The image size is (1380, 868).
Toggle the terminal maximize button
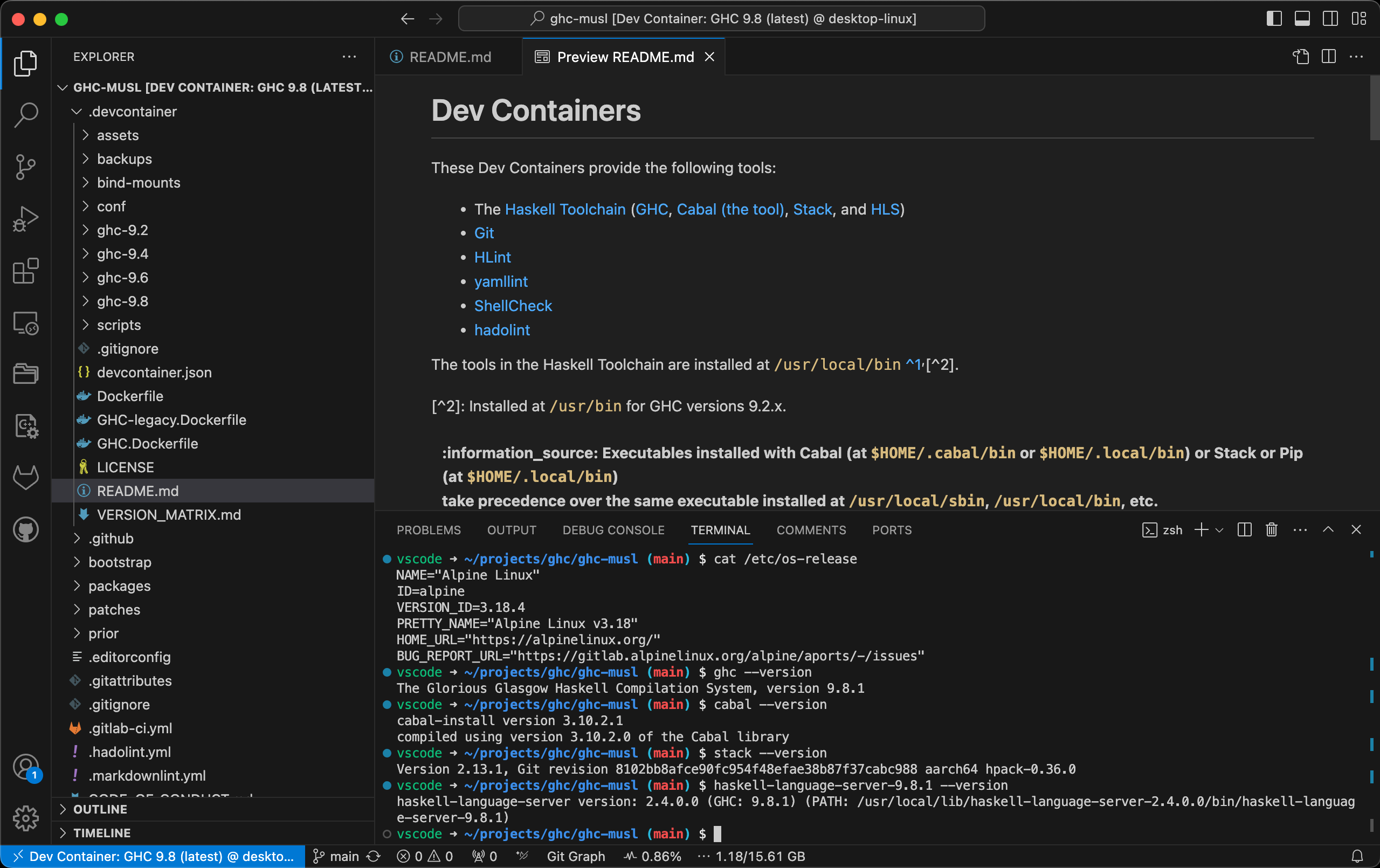coord(1329,530)
